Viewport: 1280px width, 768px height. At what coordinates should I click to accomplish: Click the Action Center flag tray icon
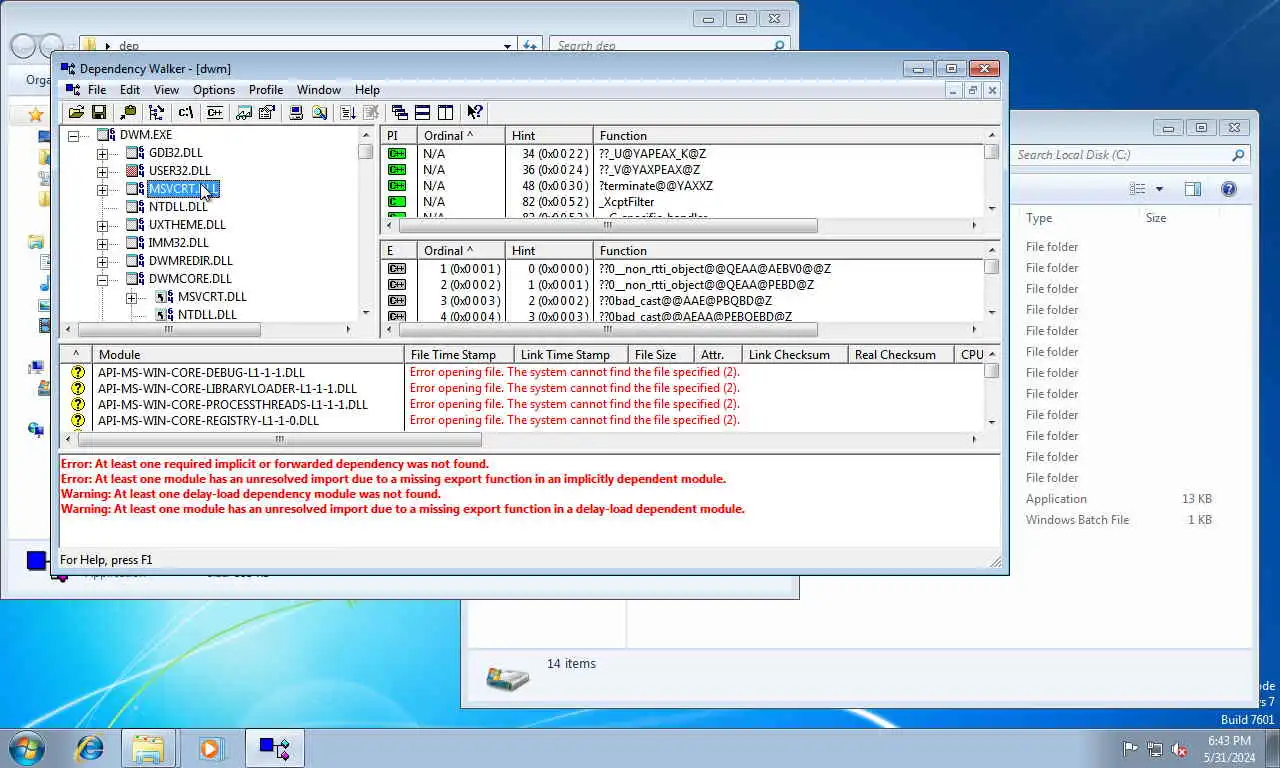[1130, 749]
